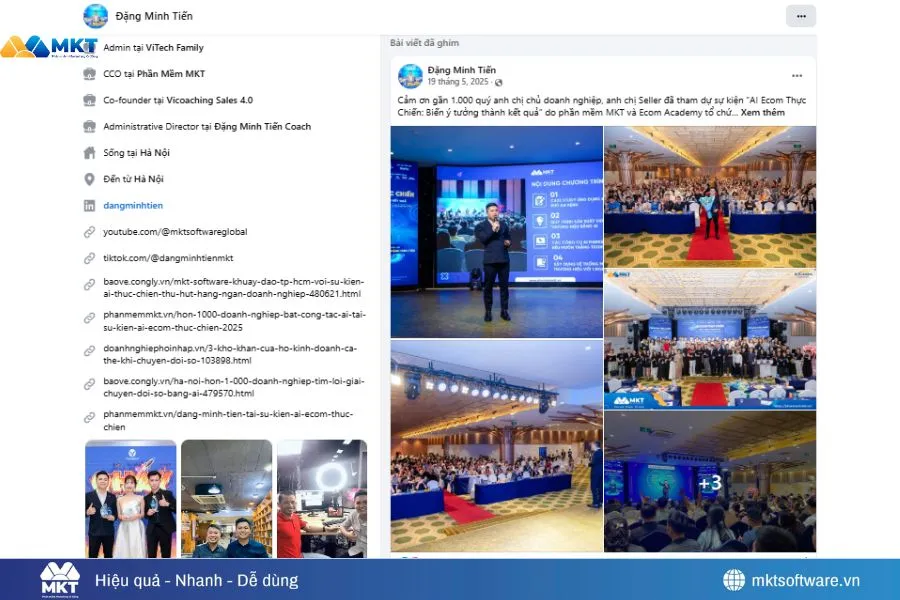This screenshot has height=600, width=900.
Task: Click the profile avatar in the top header
Action: [x=96, y=16]
